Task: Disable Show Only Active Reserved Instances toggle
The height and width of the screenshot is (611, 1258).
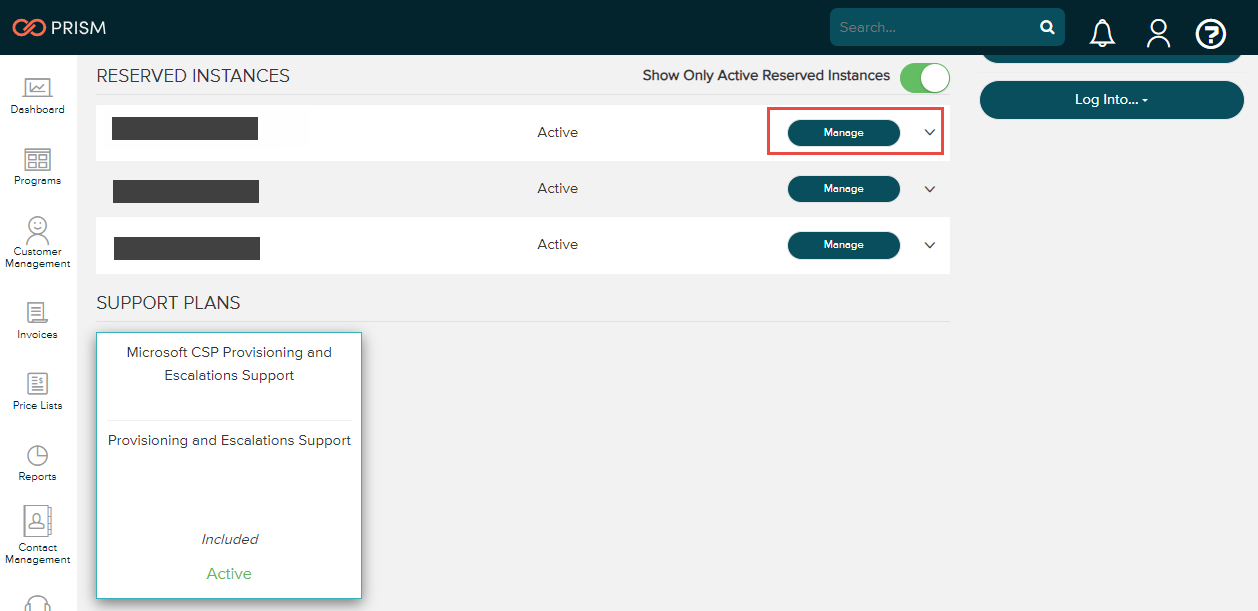Action: coord(924,77)
